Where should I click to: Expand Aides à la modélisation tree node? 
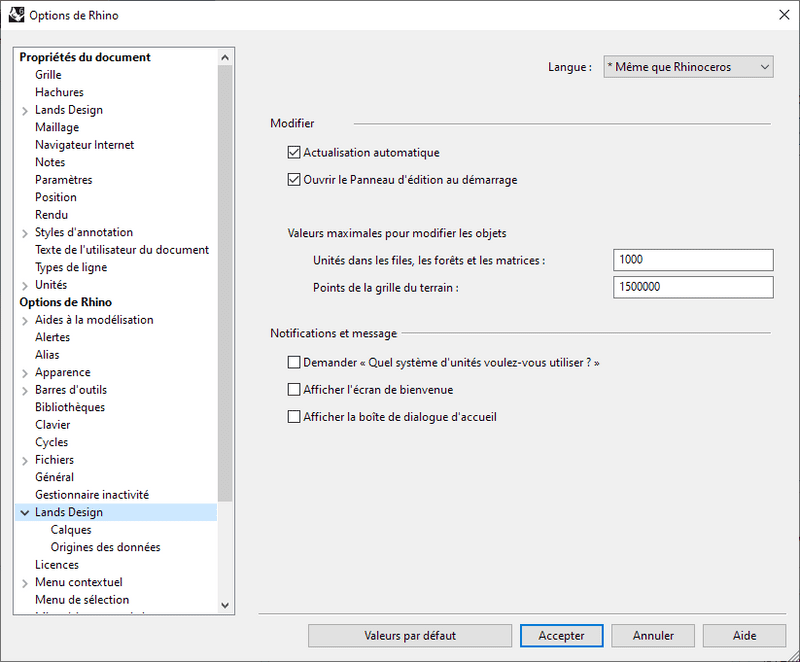(24, 320)
